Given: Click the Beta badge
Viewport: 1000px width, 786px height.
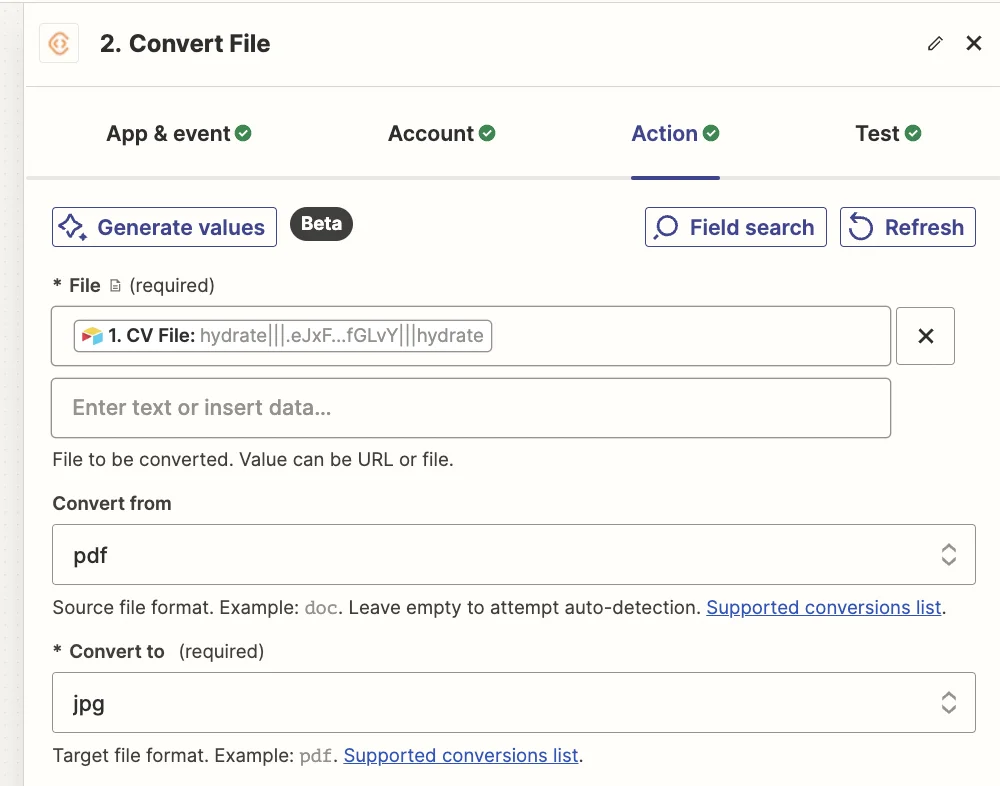Looking at the screenshot, I should pyautogui.click(x=321, y=224).
